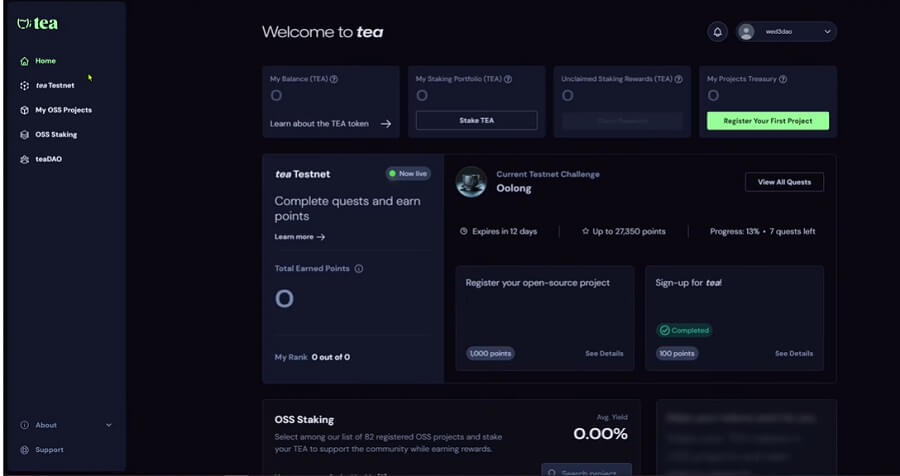Click the Learn more link
The width and height of the screenshot is (900, 476).
click(x=300, y=237)
